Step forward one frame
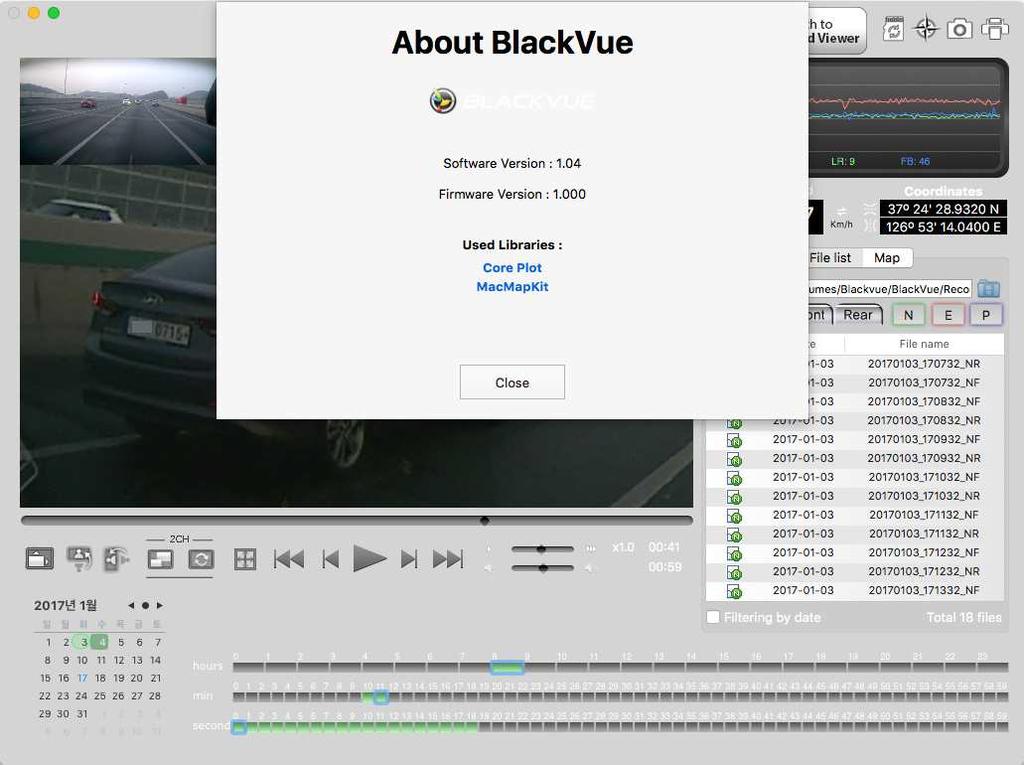Screen dimensions: 1024x765 [x=409, y=559]
